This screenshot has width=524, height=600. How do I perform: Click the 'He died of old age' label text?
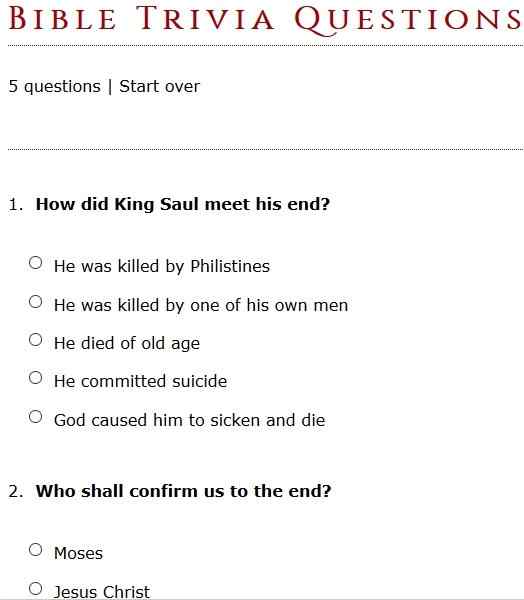coord(127,343)
